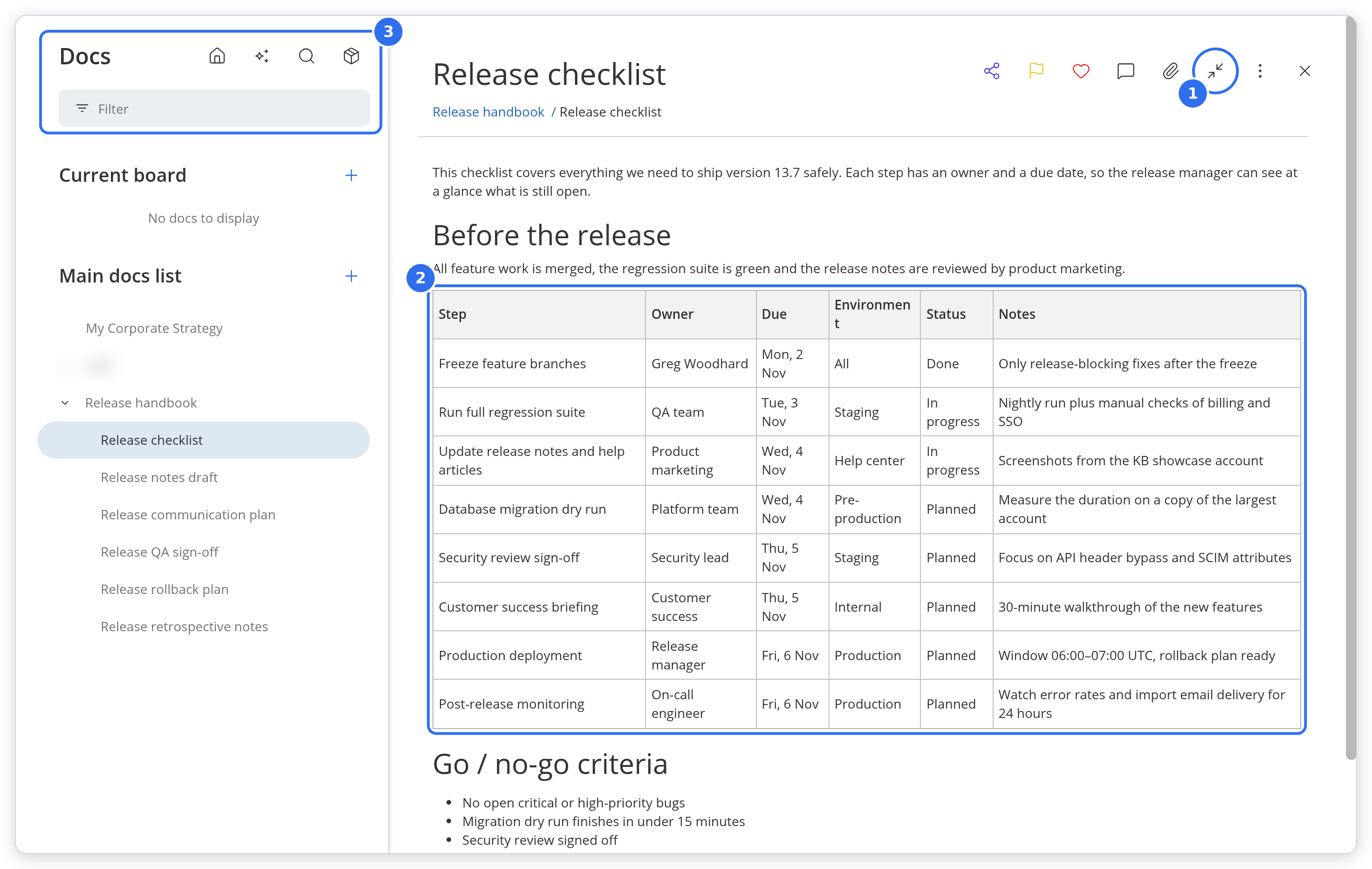Click the Step column header
This screenshot has height=869, width=1372.
coord(539,314)
